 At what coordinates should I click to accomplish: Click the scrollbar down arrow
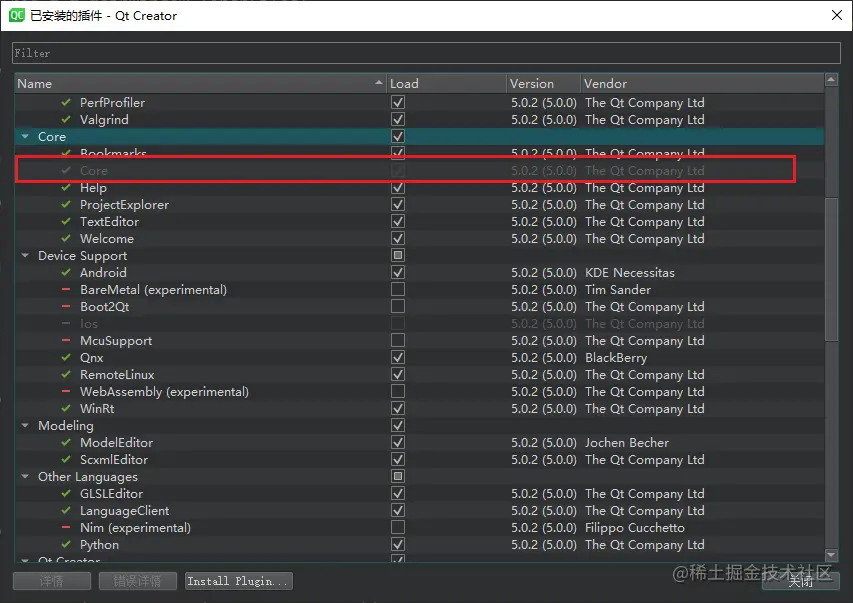(x=831, y=555)
